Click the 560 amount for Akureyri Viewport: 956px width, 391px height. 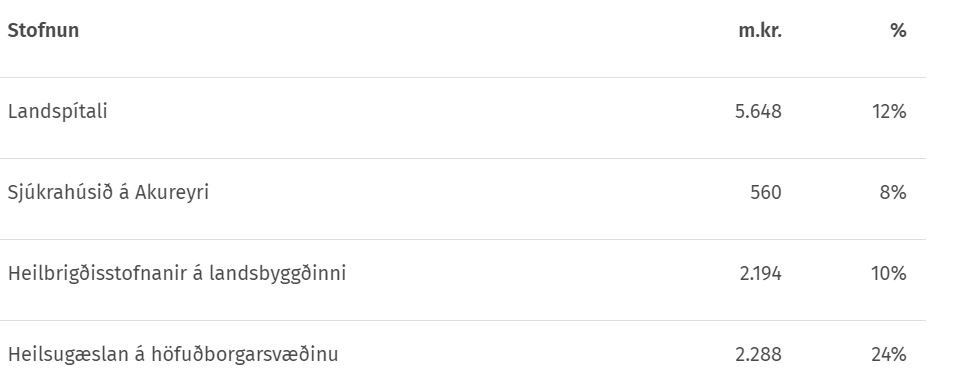click(765, 193)
